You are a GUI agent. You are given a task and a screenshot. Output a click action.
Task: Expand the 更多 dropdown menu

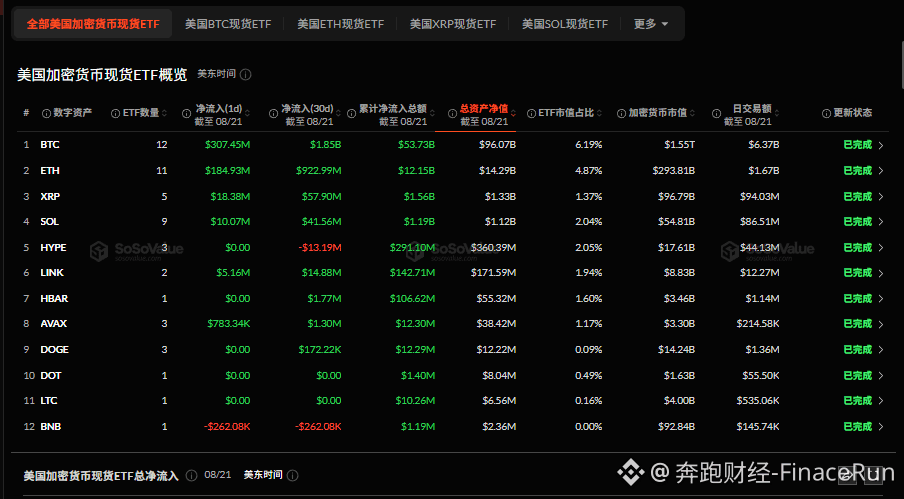(x=650, y=24)
